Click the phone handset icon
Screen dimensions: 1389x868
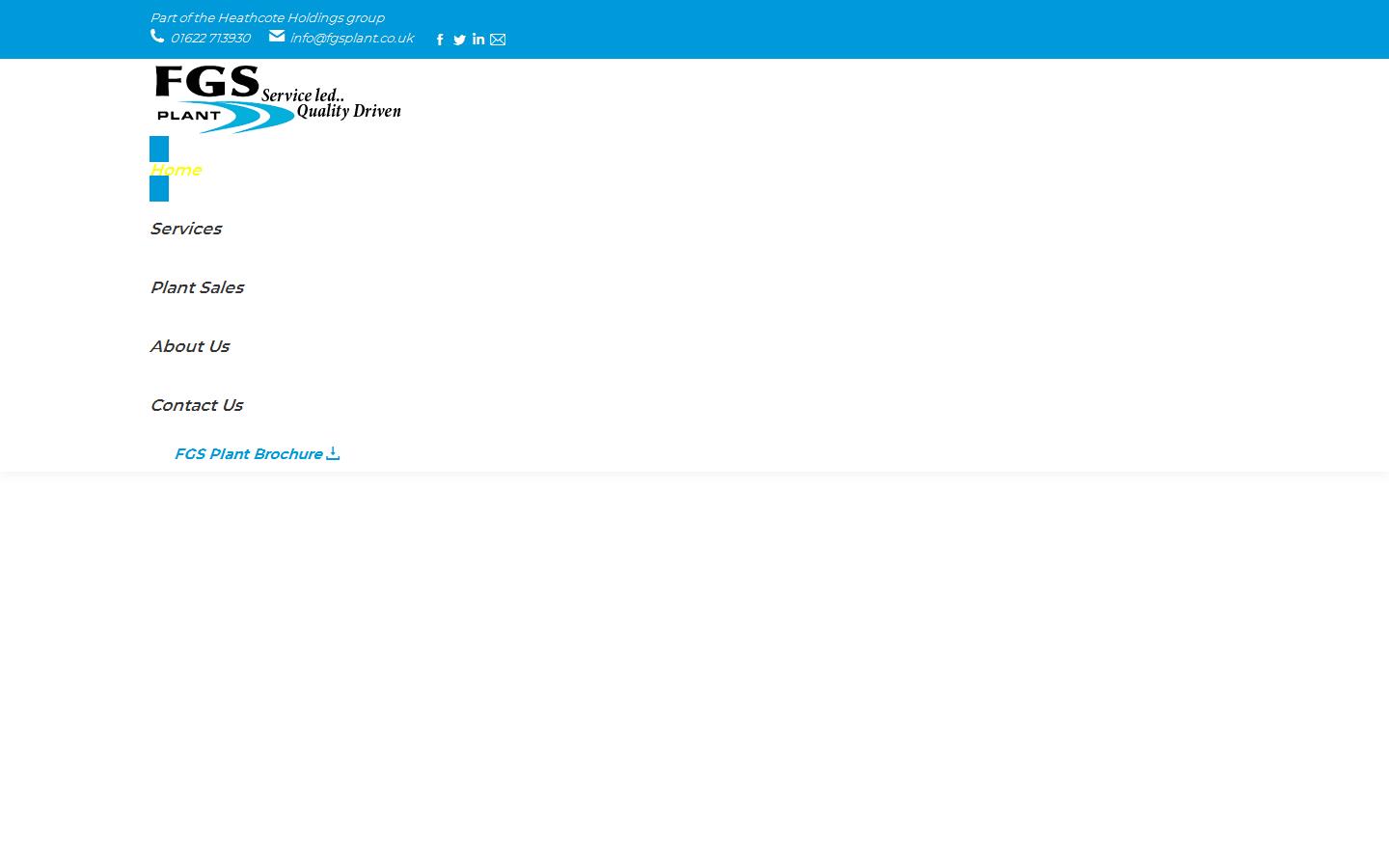157,36
